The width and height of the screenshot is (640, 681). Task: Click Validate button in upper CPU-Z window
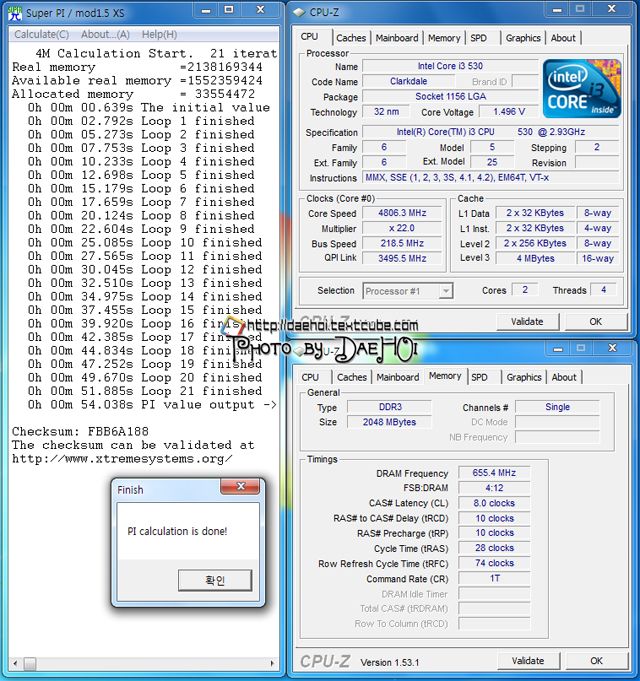point(527,322)
